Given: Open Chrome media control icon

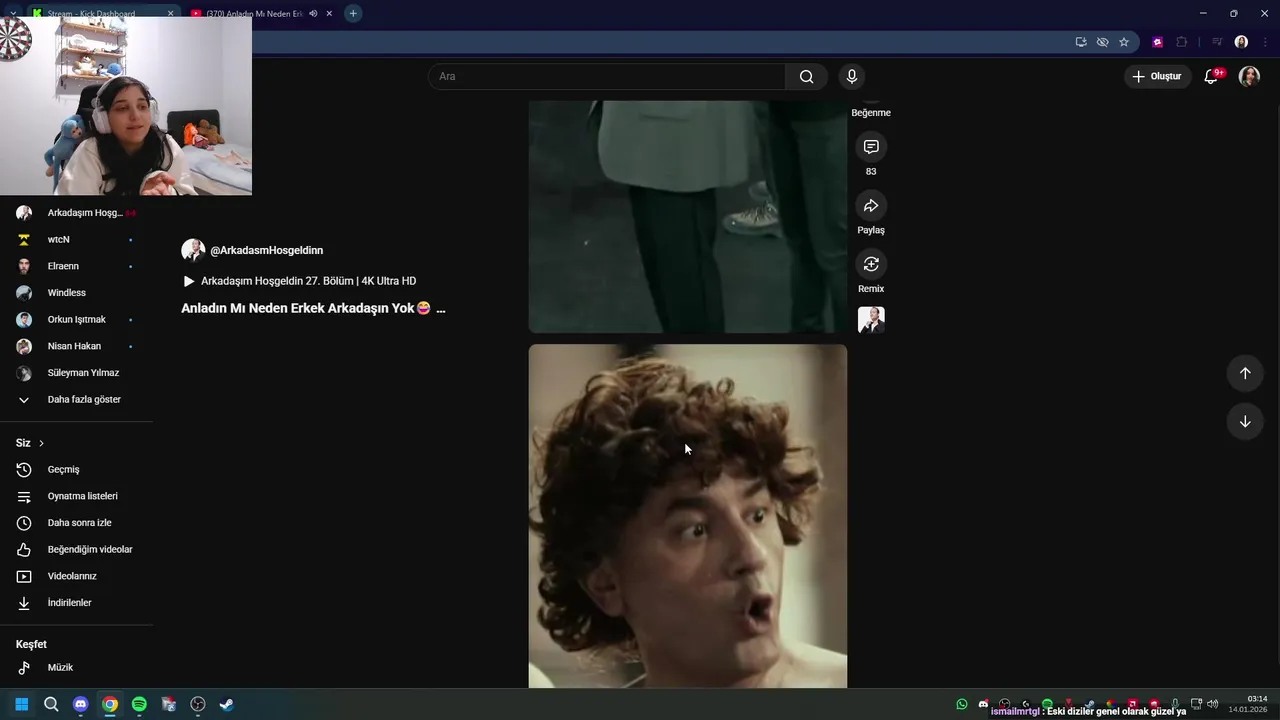Looking at the screenshot, I should [1217, 42].
